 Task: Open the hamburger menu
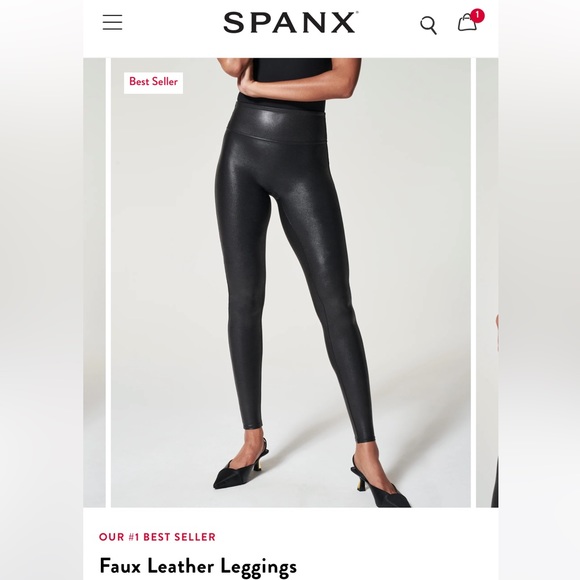[112, 23]
